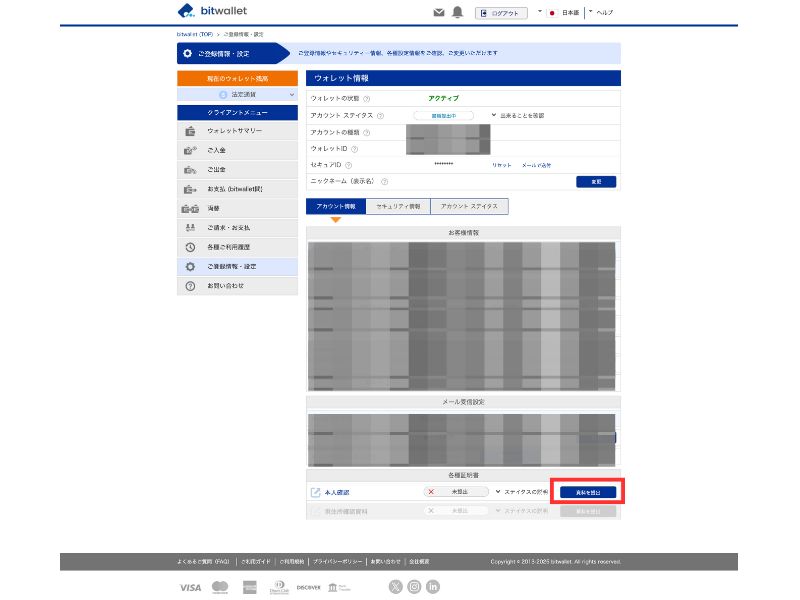800x600 pixels.
Task: Switch to the アカウント ステイタス tab
Action: click(x=471, y=206)
